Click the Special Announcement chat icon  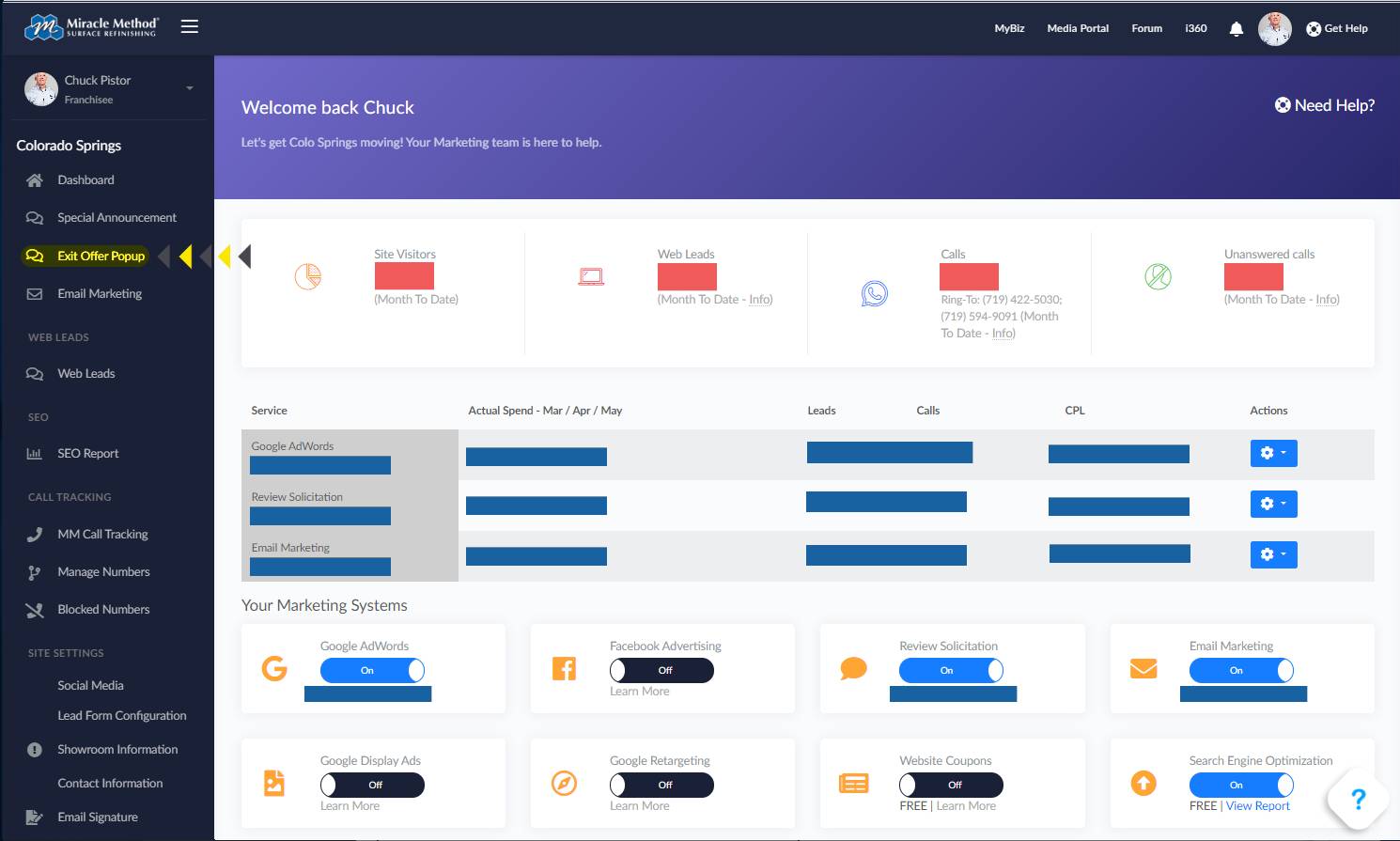click(x=35, y=218)
